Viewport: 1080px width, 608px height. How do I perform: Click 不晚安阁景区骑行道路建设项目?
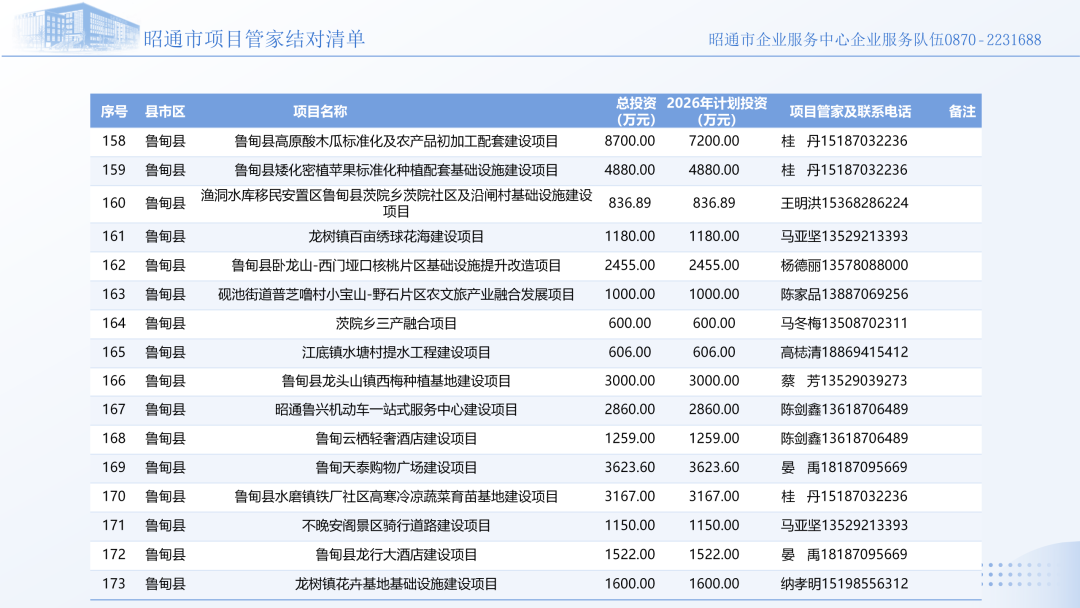pyautogui.click(x=396, y=525)
